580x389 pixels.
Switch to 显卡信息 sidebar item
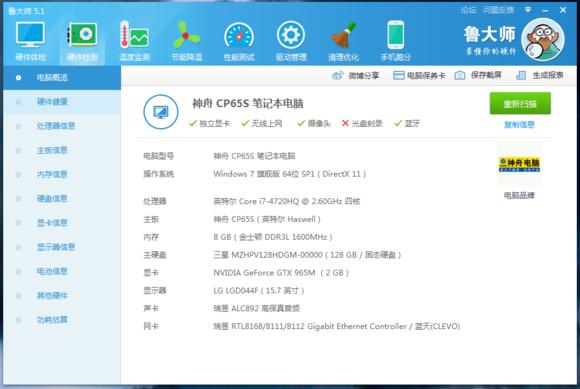point(62,223)
